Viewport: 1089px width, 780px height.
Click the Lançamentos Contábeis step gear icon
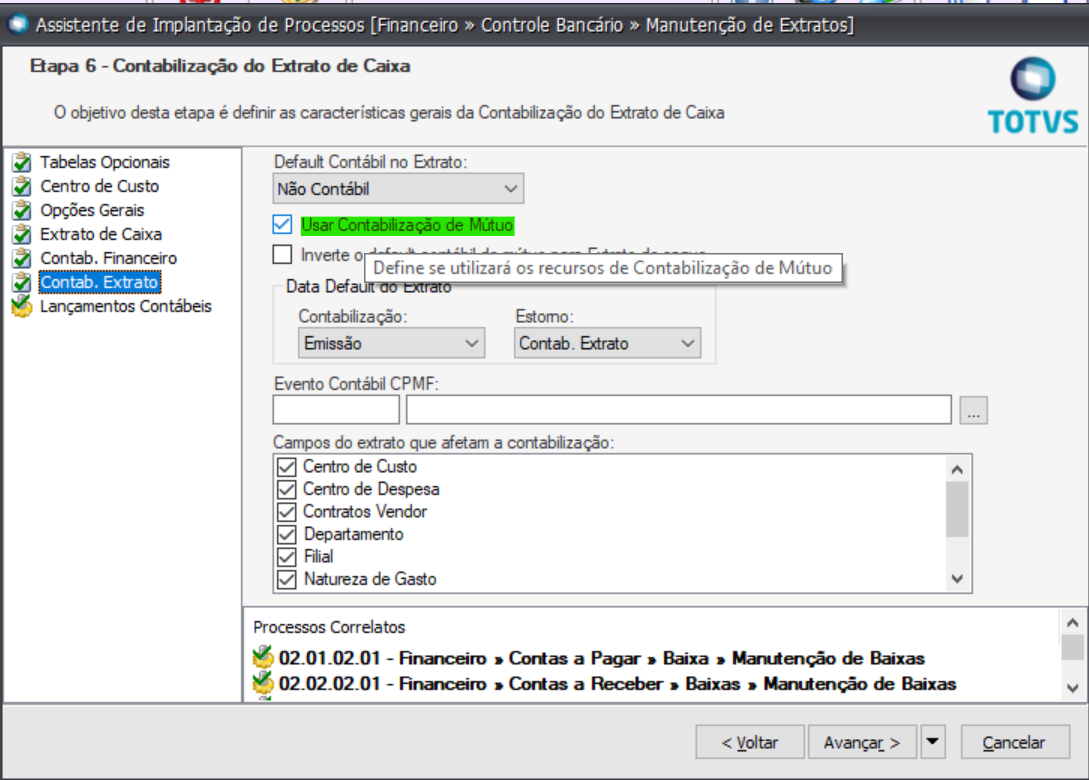(22, 306)
